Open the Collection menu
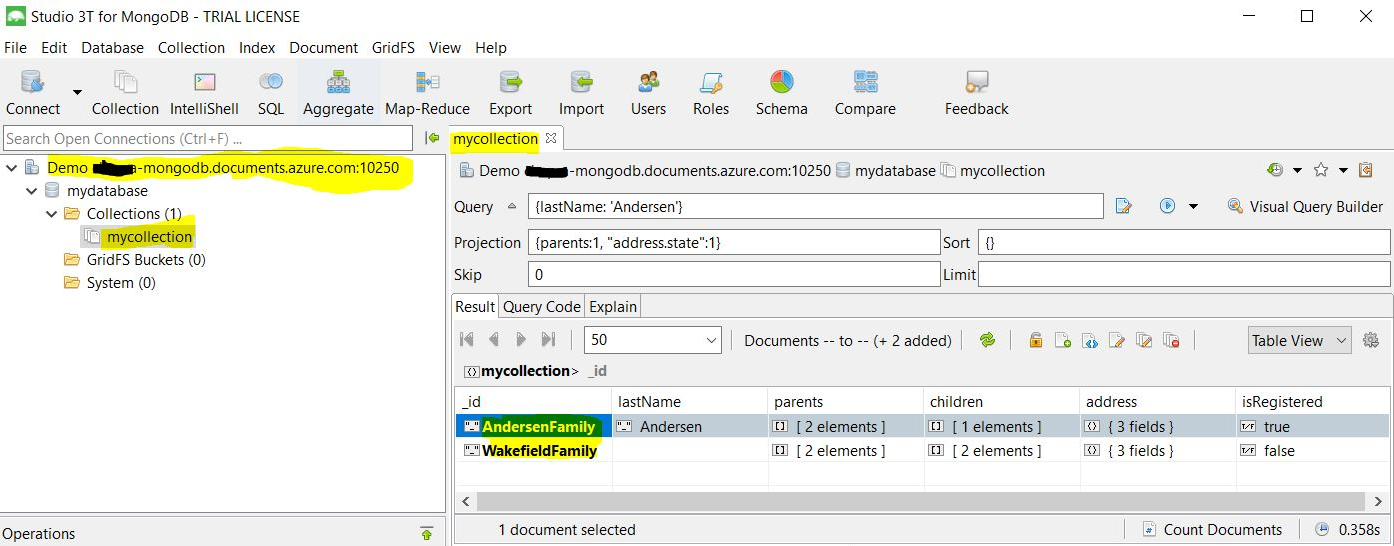Image resolution: width=1394 pixels, height=546 pixels. [x=191, y=47]
